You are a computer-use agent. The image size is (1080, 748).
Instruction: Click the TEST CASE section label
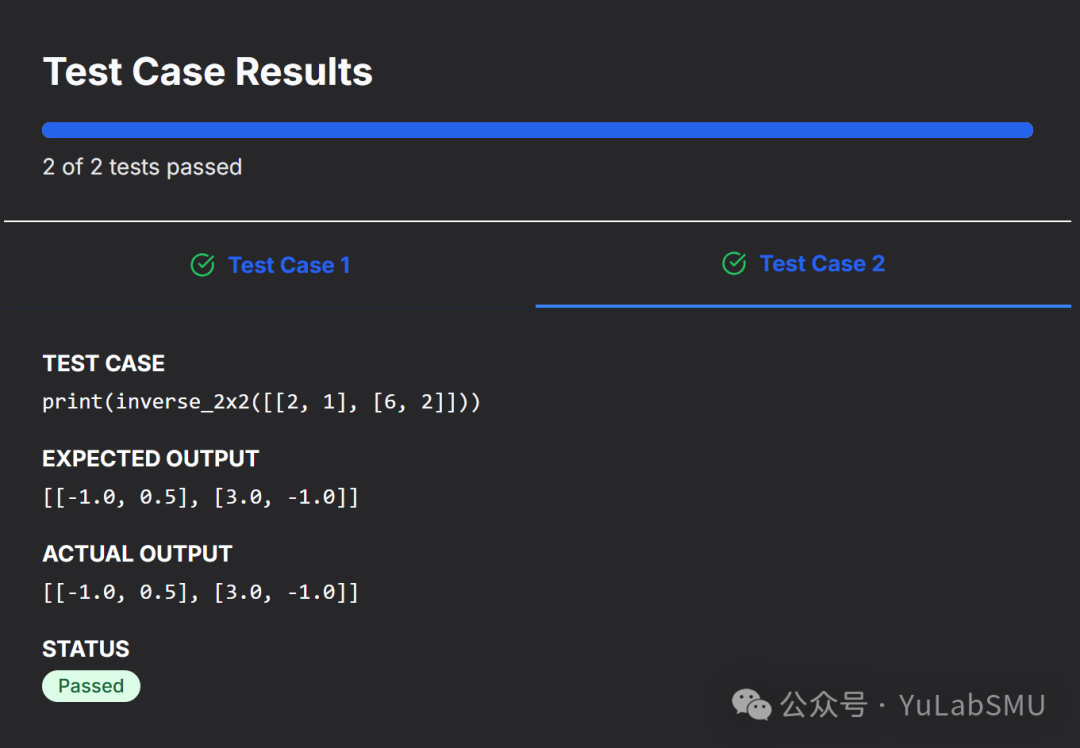(103, 363)
